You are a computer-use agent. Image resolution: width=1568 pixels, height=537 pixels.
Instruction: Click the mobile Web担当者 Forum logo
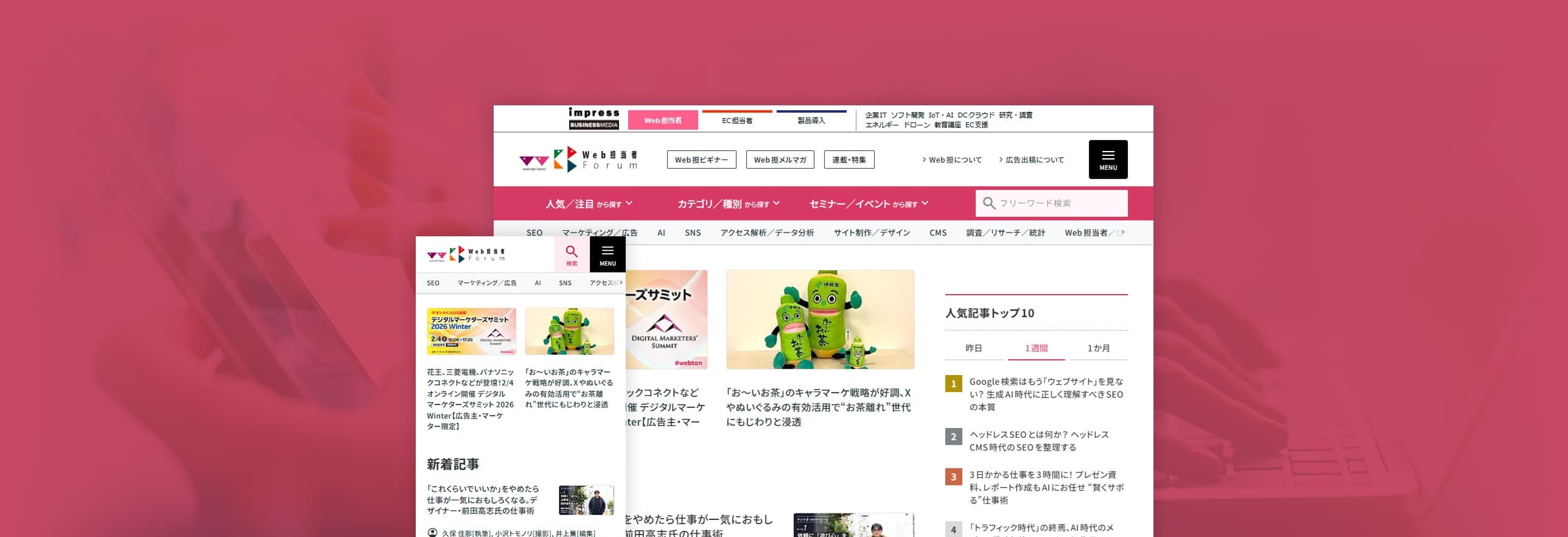[x=466, y=254]
